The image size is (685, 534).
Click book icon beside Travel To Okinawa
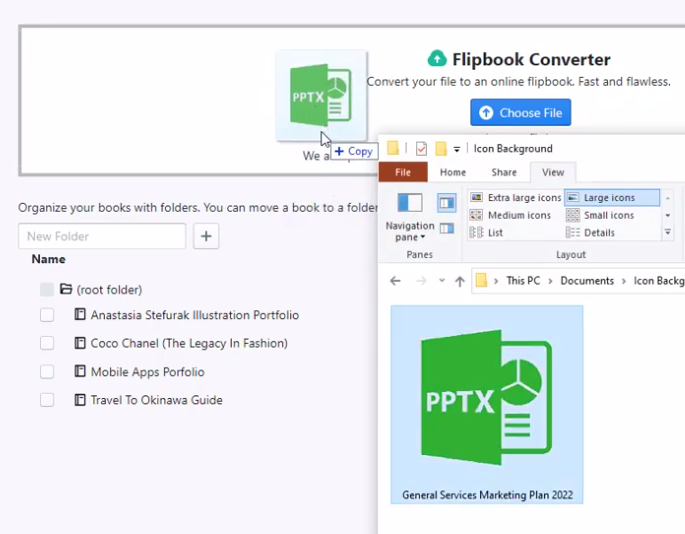pyautogui.click(x=80, y=399)
